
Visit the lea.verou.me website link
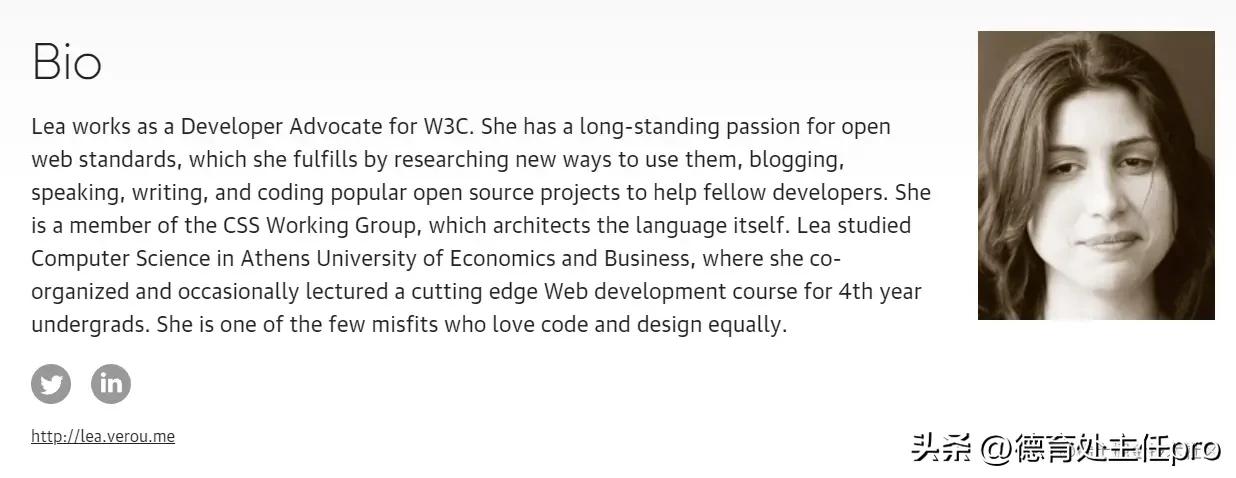103,437
